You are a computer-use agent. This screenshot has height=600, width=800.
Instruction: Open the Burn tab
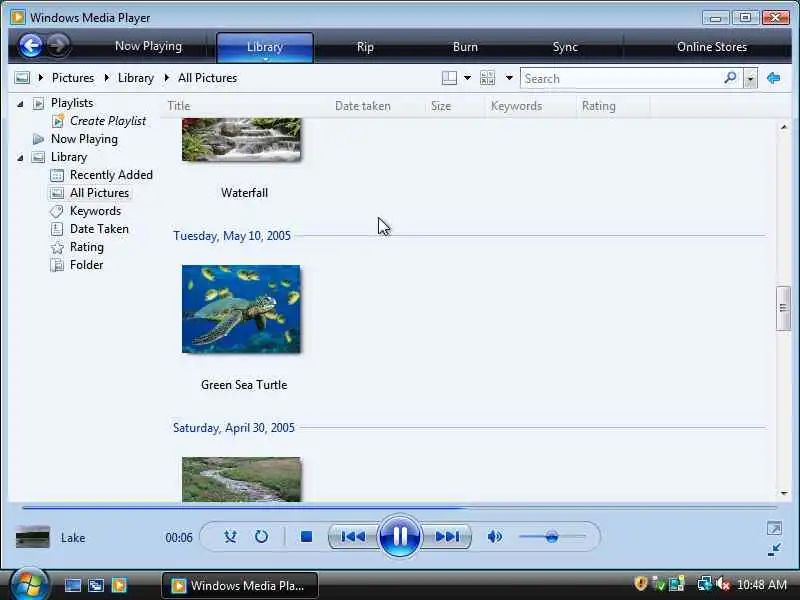(x=465, y=47)
